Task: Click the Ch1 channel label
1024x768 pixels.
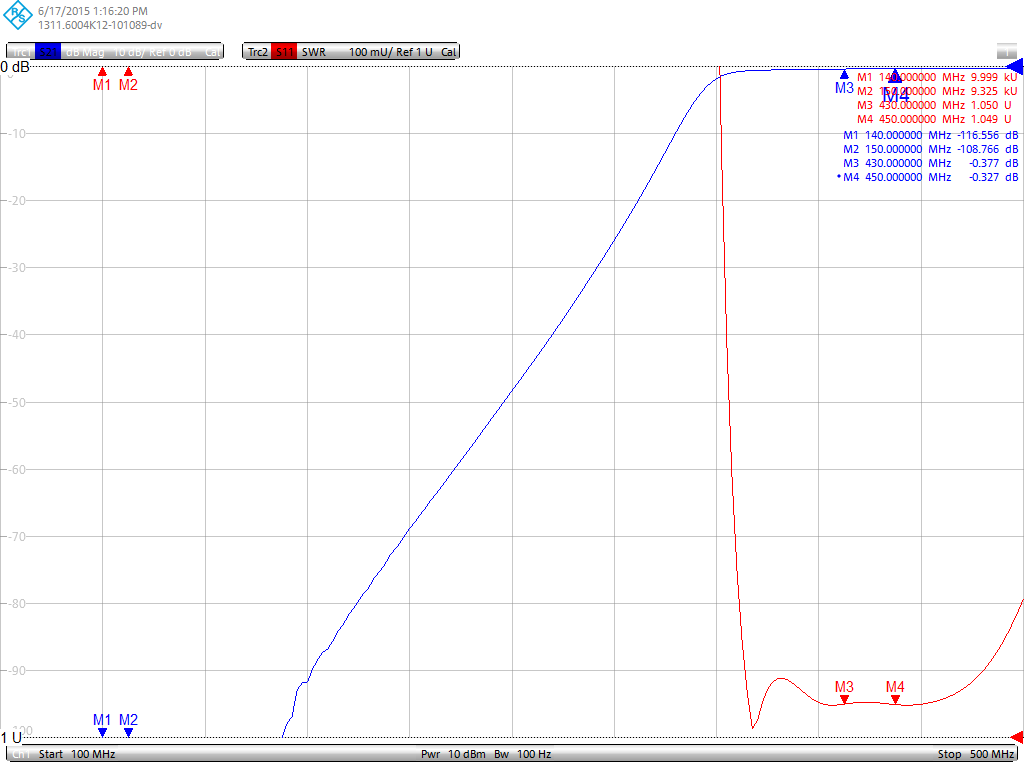Action: click(22, 754)
